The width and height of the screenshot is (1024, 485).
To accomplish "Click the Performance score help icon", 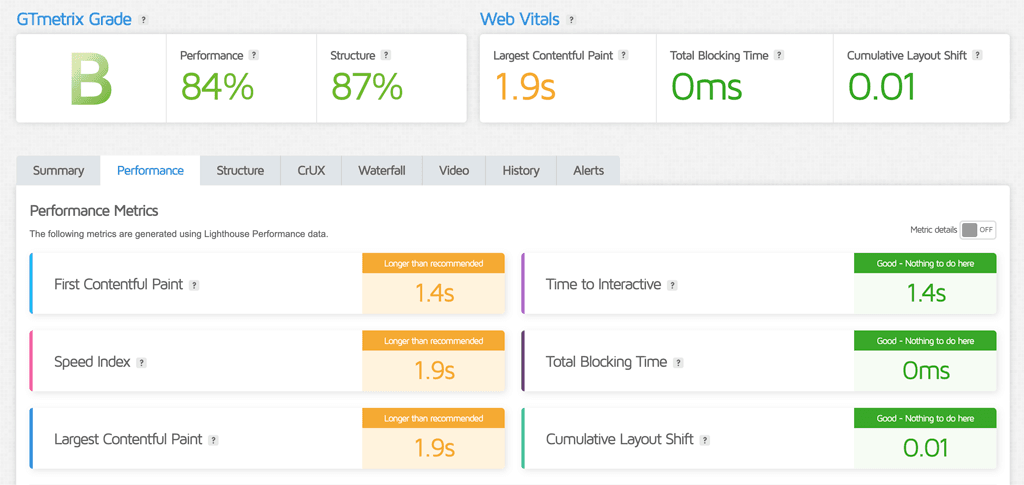I will click(x=254, y=56).
